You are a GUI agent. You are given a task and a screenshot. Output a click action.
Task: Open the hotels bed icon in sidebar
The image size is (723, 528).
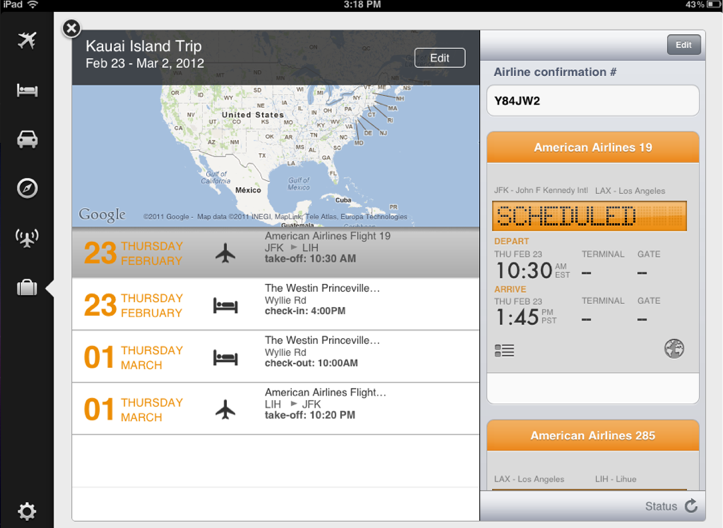[x=27, y=91]
